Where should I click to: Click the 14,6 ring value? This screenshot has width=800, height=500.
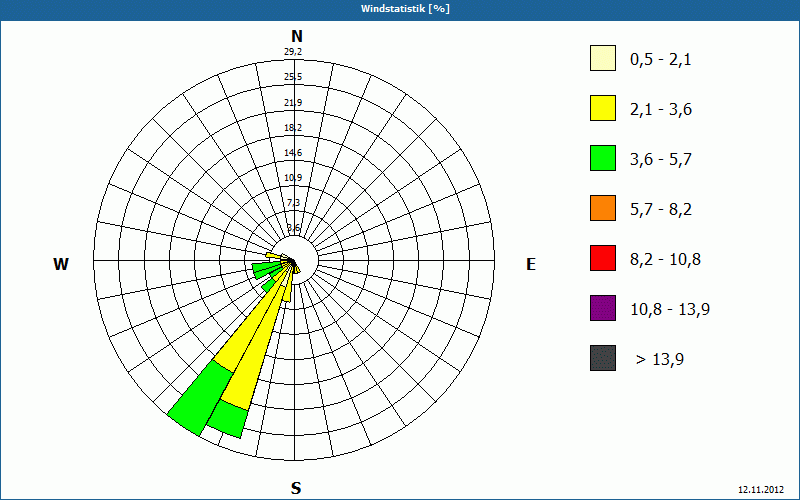293,153
